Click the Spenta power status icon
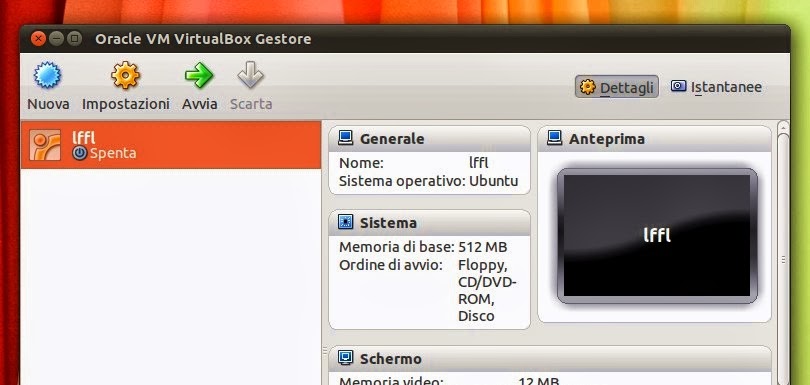The width and height of the screenshot is (810, 385). click(80, 153)
